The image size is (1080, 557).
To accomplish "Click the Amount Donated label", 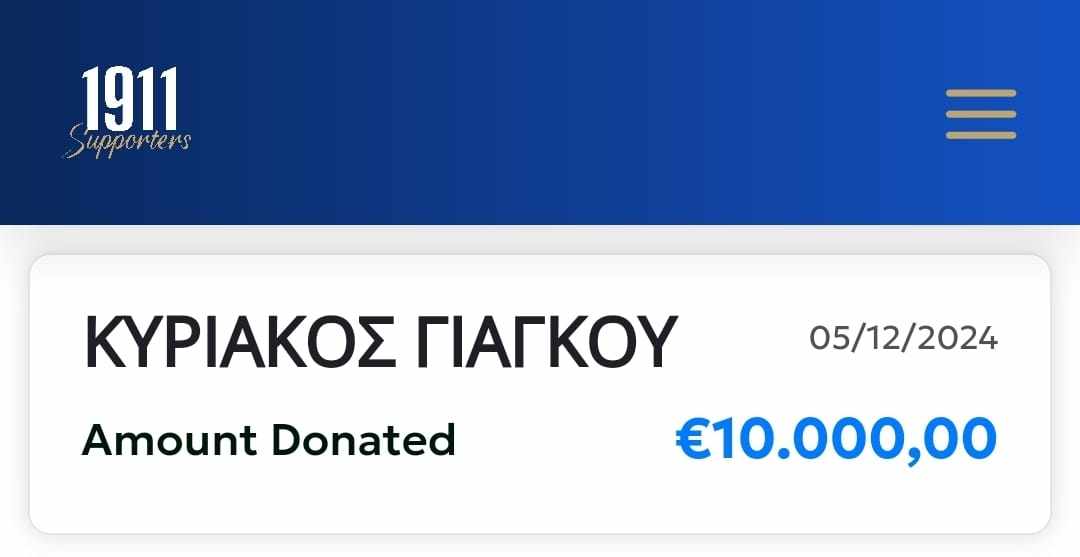I will [269, 440].
